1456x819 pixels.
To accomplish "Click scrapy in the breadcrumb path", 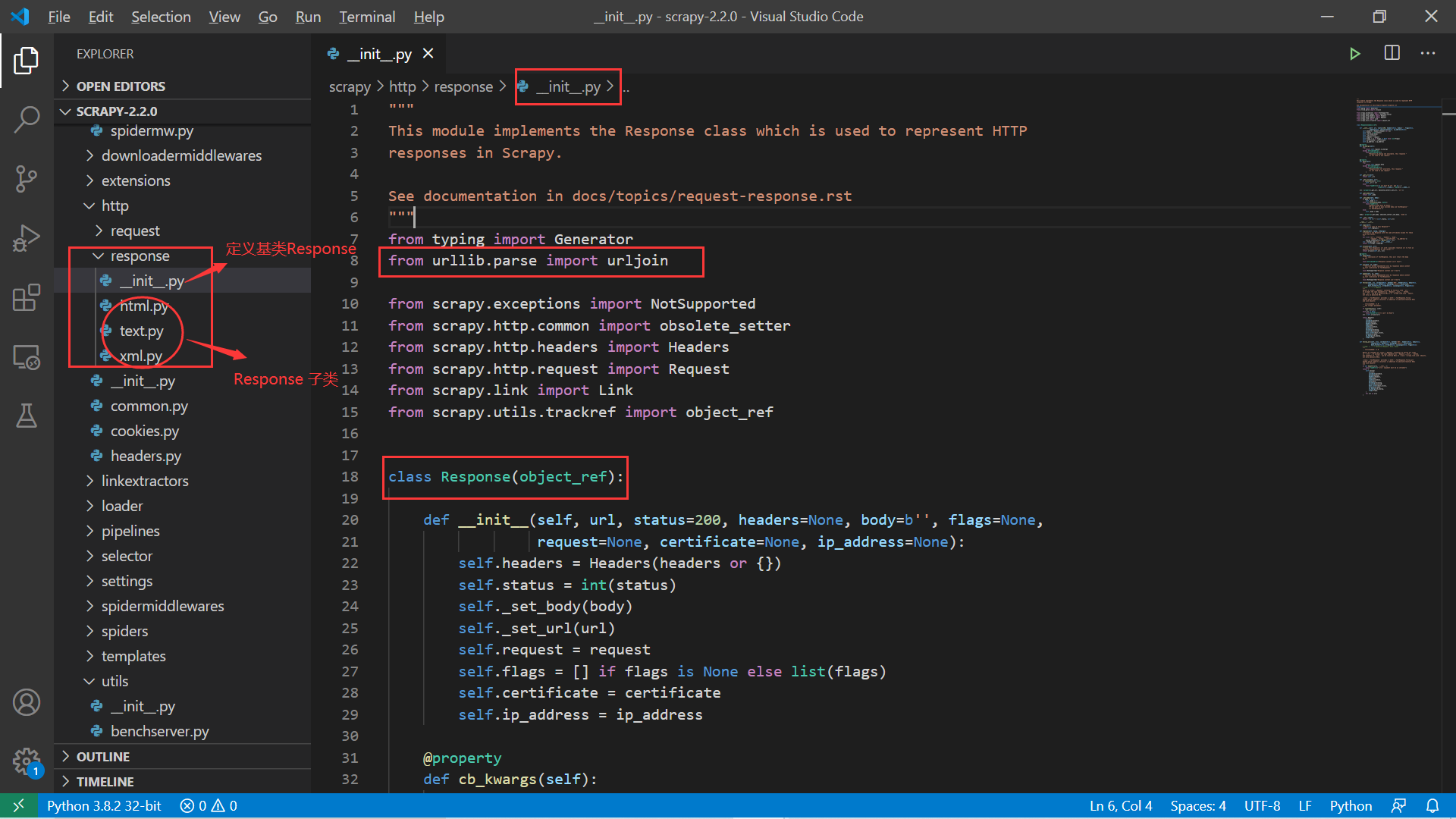I will coord(350,87).
